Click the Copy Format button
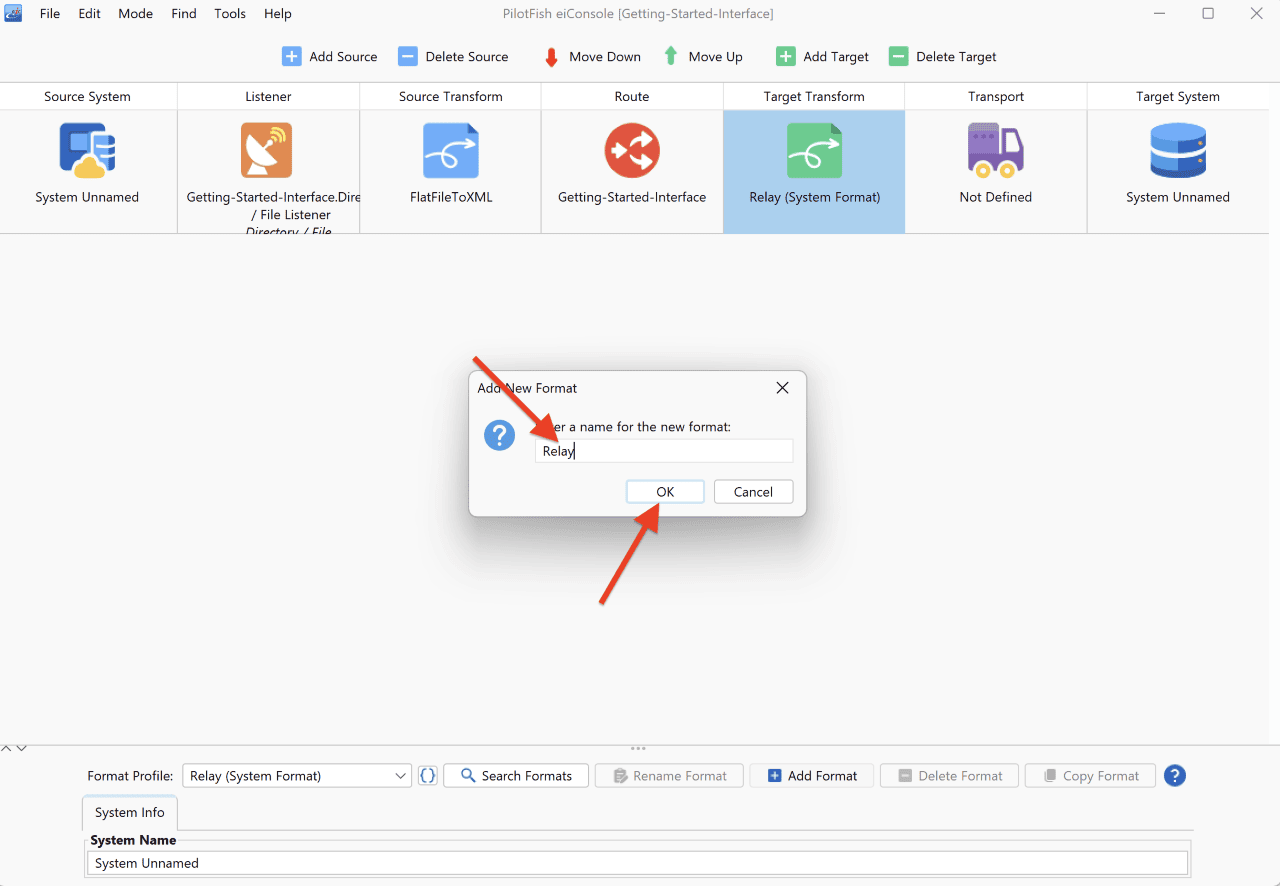This screenshot has width=1280, height=886. coord(1090,775)
